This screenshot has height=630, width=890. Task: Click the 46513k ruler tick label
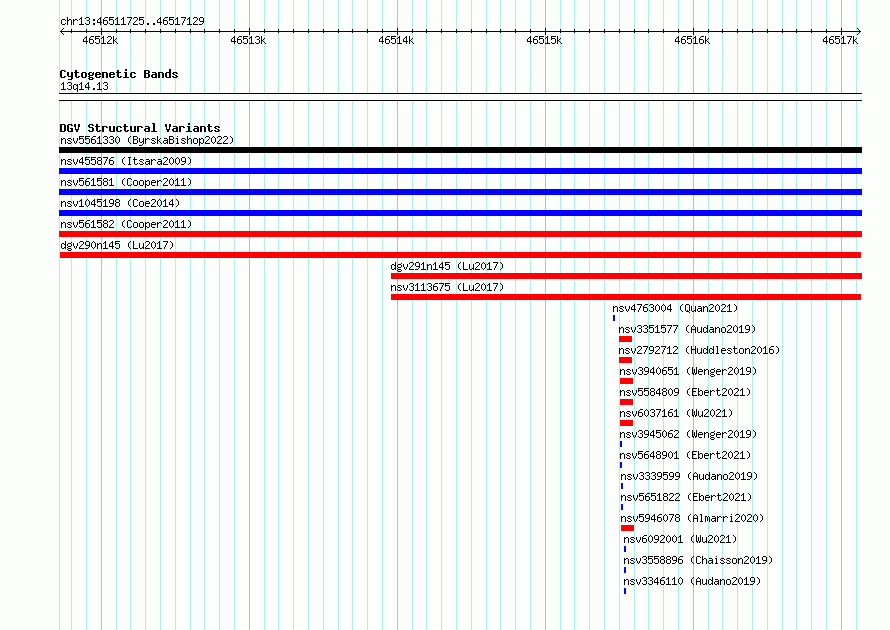click(248, 40)
